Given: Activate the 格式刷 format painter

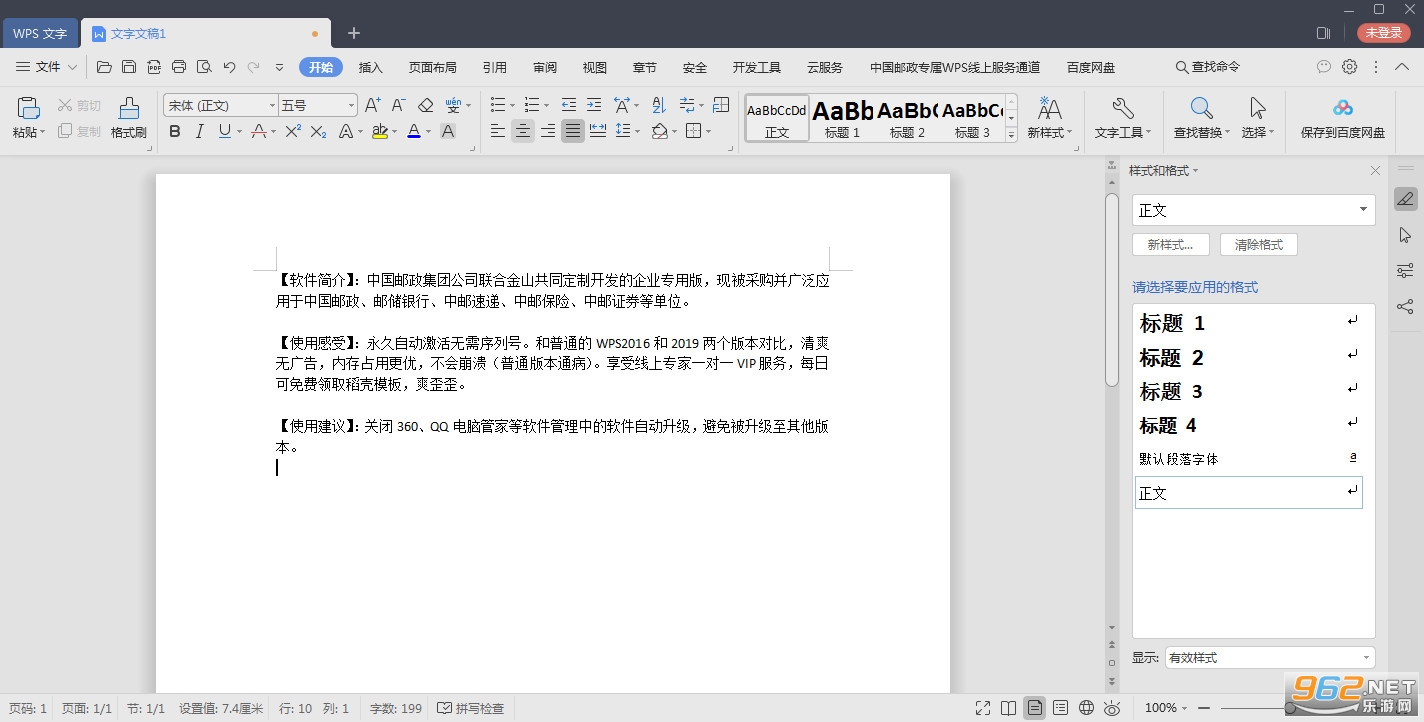Looking at the screenshot, I should pos(129,118).
